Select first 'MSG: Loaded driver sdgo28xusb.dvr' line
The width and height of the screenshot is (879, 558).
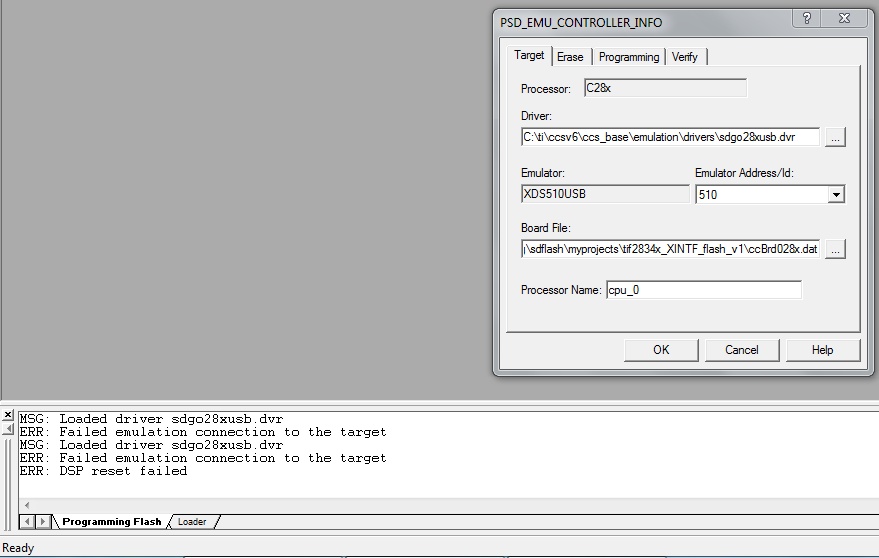tap(151, 419)
